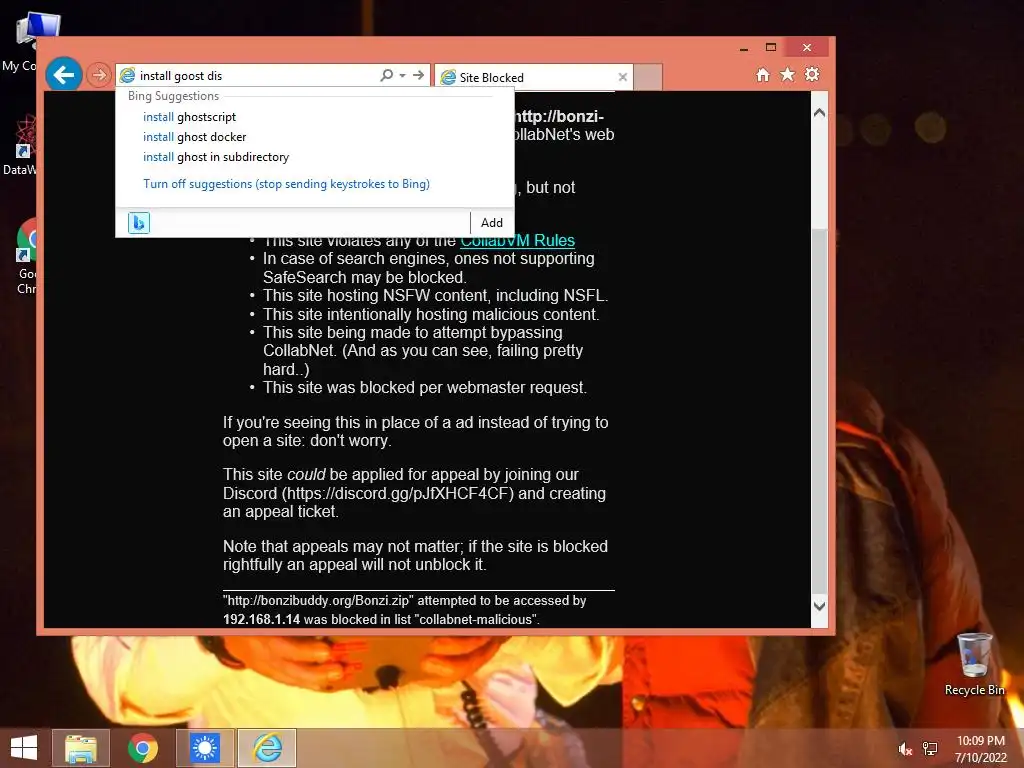Open the address bar dropdown arrow
The height and width of the screenshot is (768, 1024).
coord(403,75)
